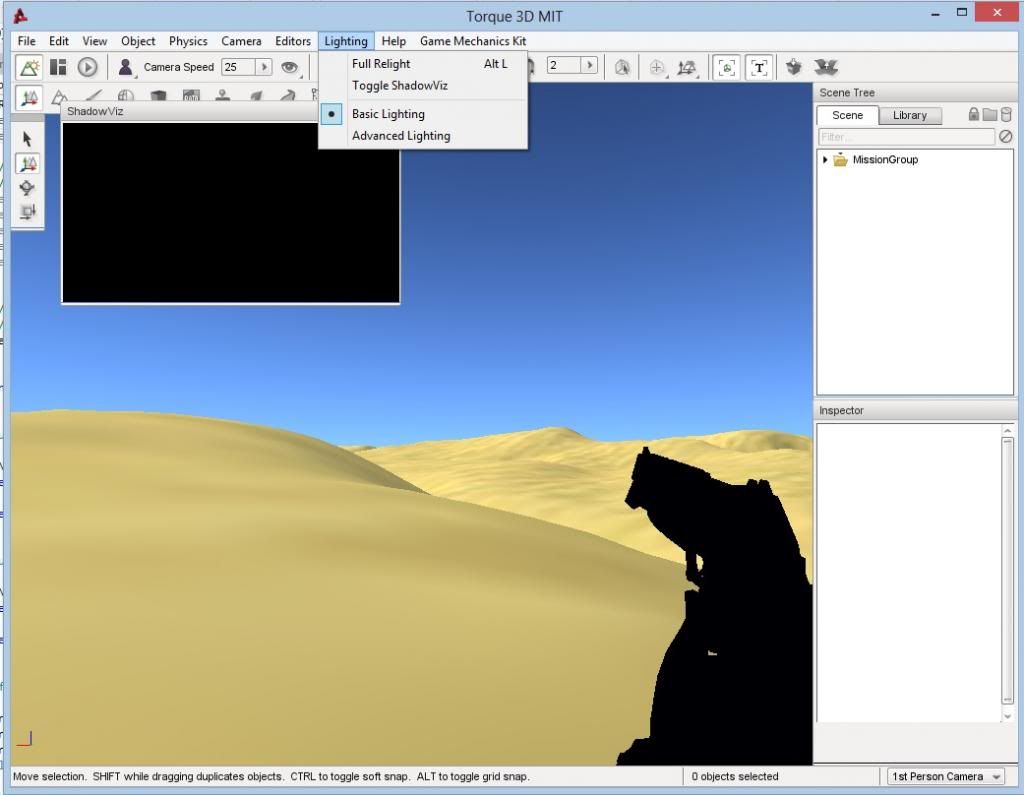Viewport: 1024px width, 795px height.
Task: Expand the MissionGroup tree node
Action: click(x=825, y=160)
